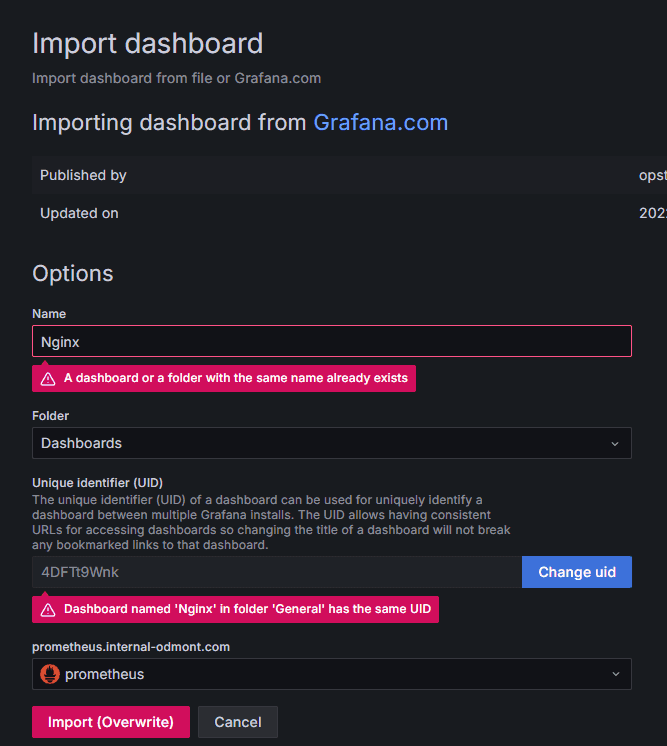Image resolution: width=667 pixels, height=746 pixels.
Task: Open the prometheus data source selector
Action: (332, 674)
